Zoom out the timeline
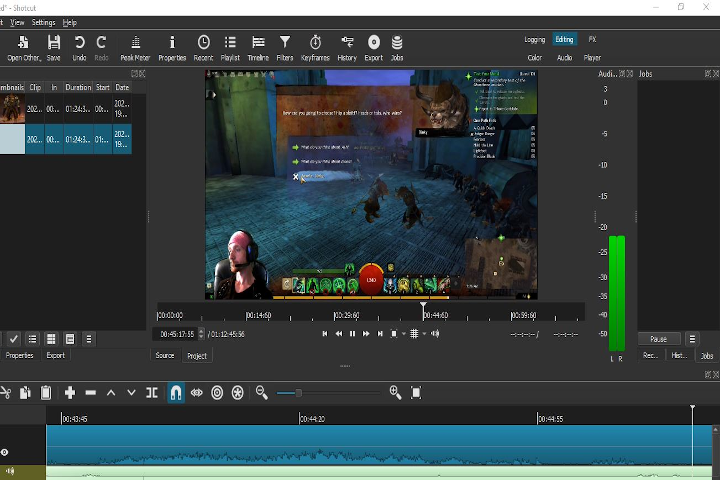This screenshot has width=720, height=480. click(262, 393)
